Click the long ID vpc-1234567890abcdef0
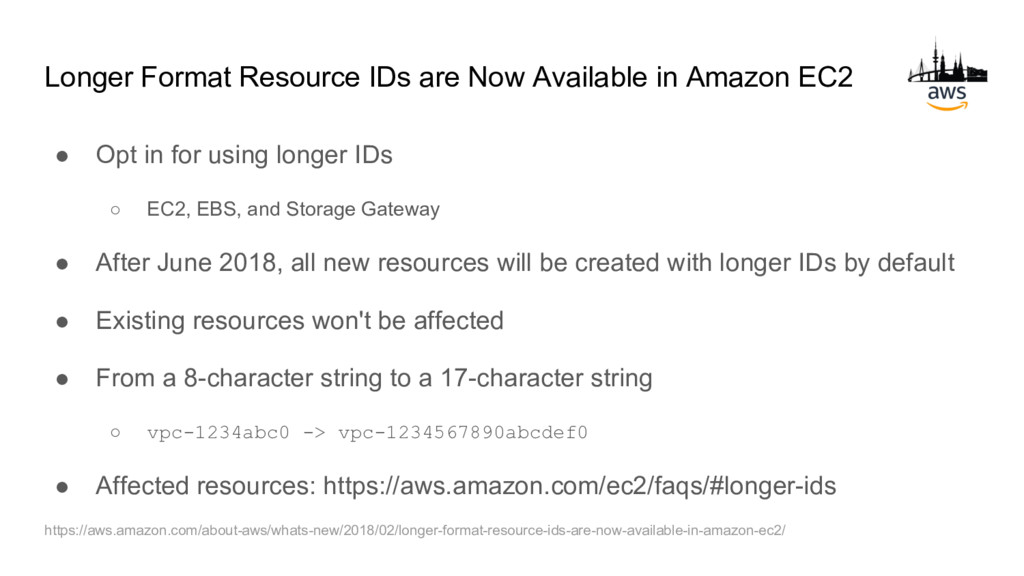 coord(463,432)
